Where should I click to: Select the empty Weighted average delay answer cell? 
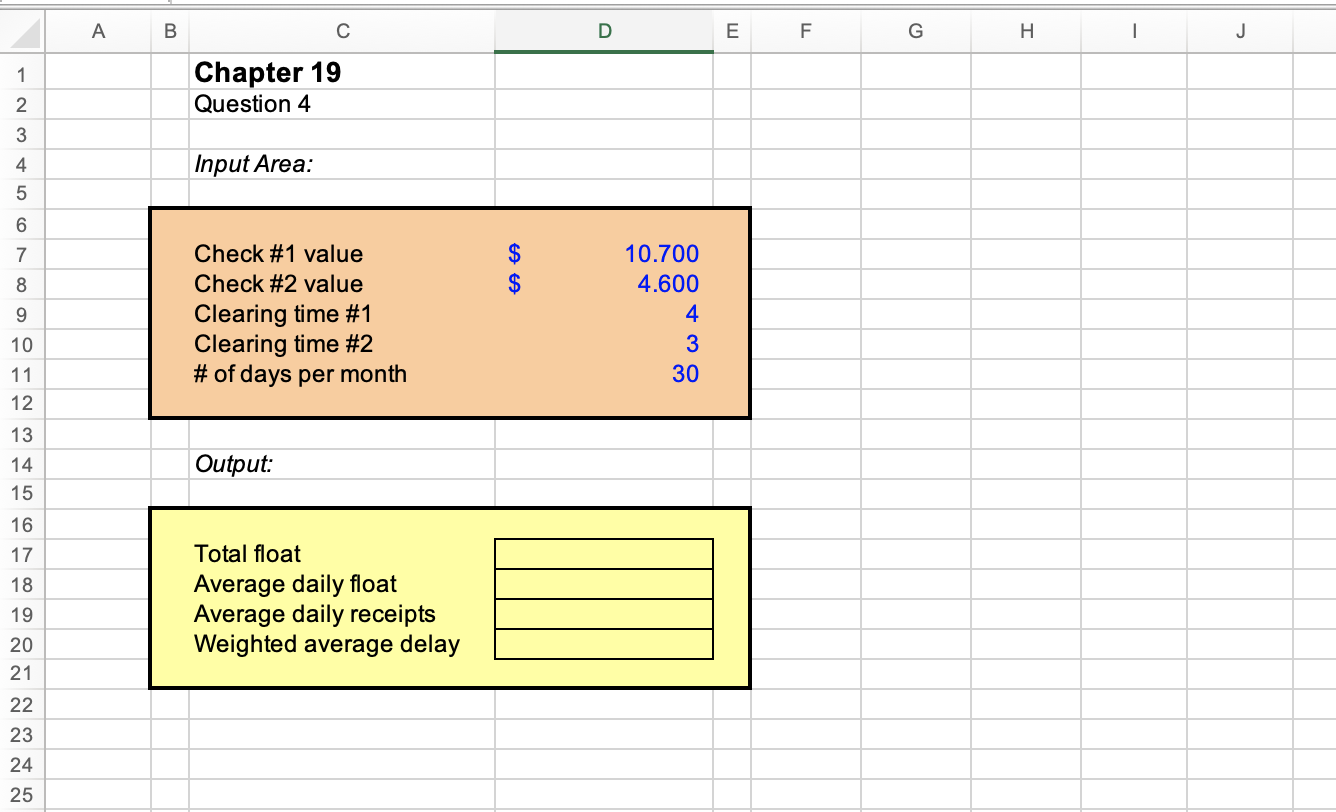[x=604, y=644]
